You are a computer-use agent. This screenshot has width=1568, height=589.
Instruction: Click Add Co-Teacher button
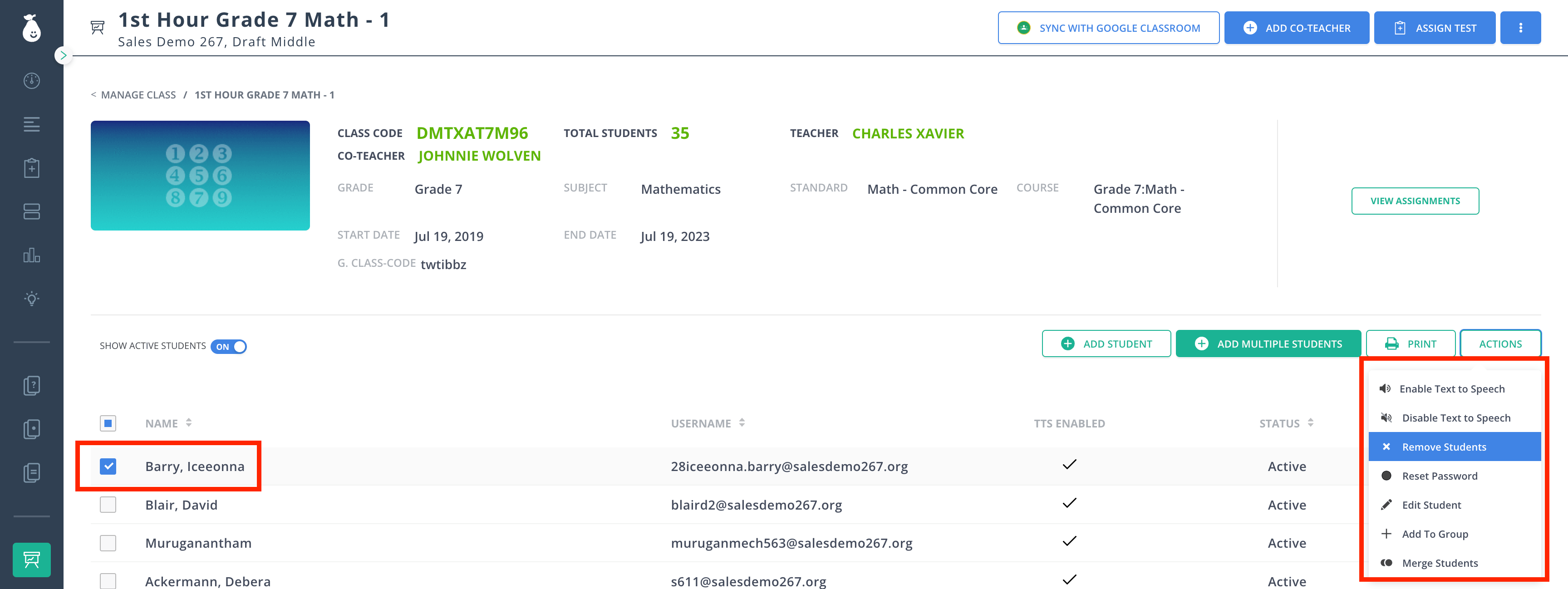[1297, 28]
